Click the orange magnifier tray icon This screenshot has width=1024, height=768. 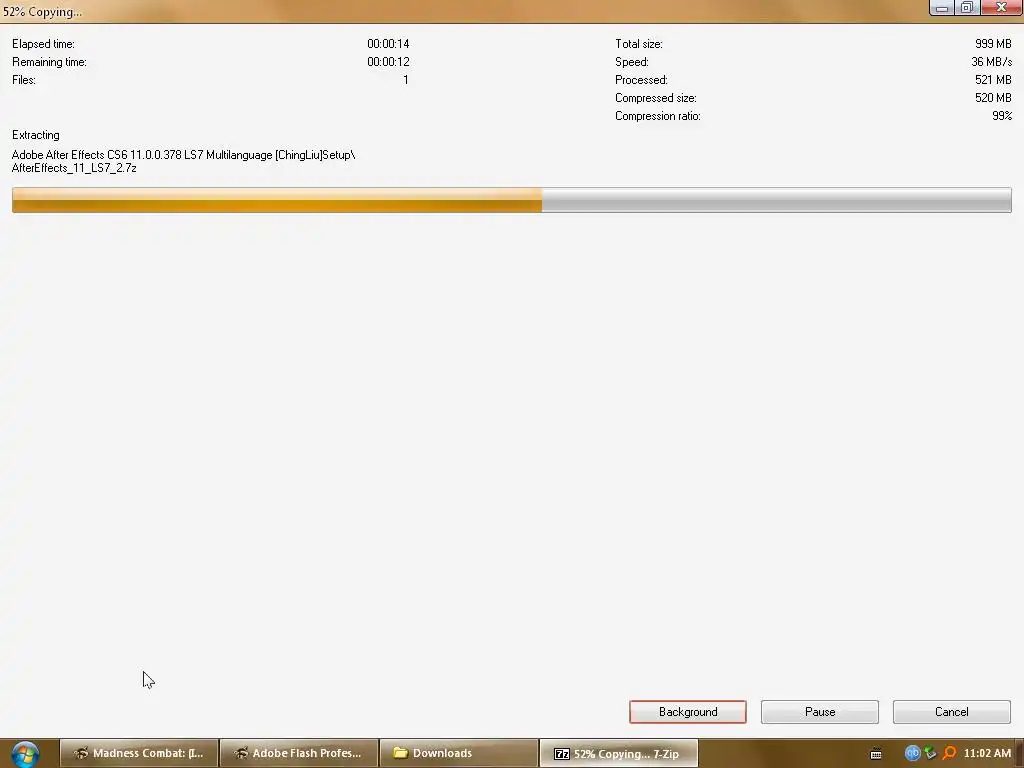(950, 753)
